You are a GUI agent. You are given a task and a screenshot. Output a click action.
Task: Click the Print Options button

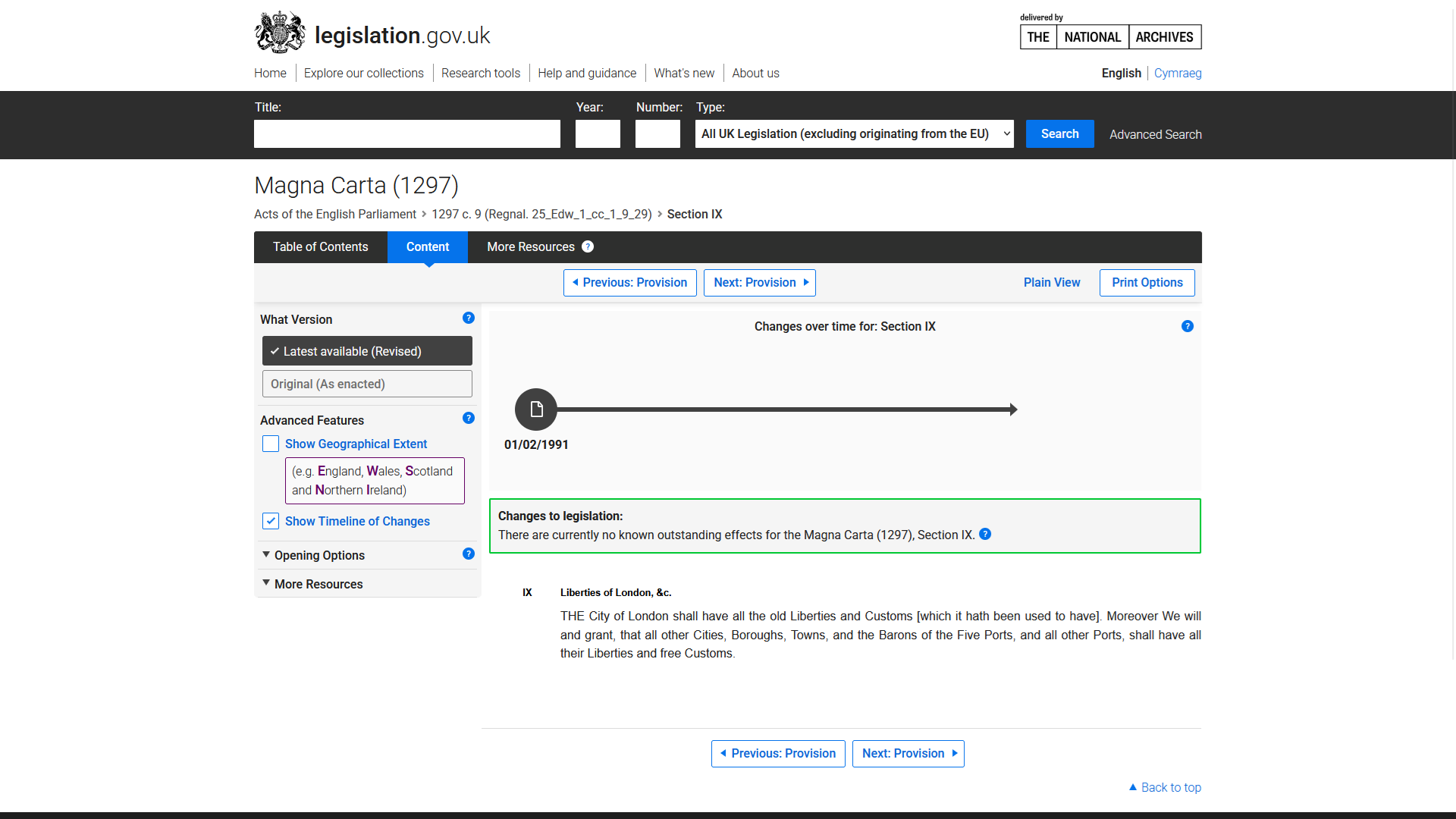tap(1147, 283)
